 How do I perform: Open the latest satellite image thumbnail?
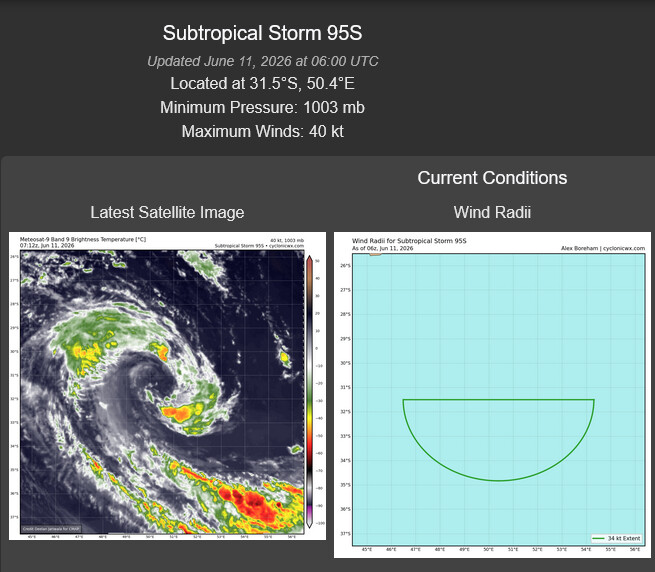(167, 386)
